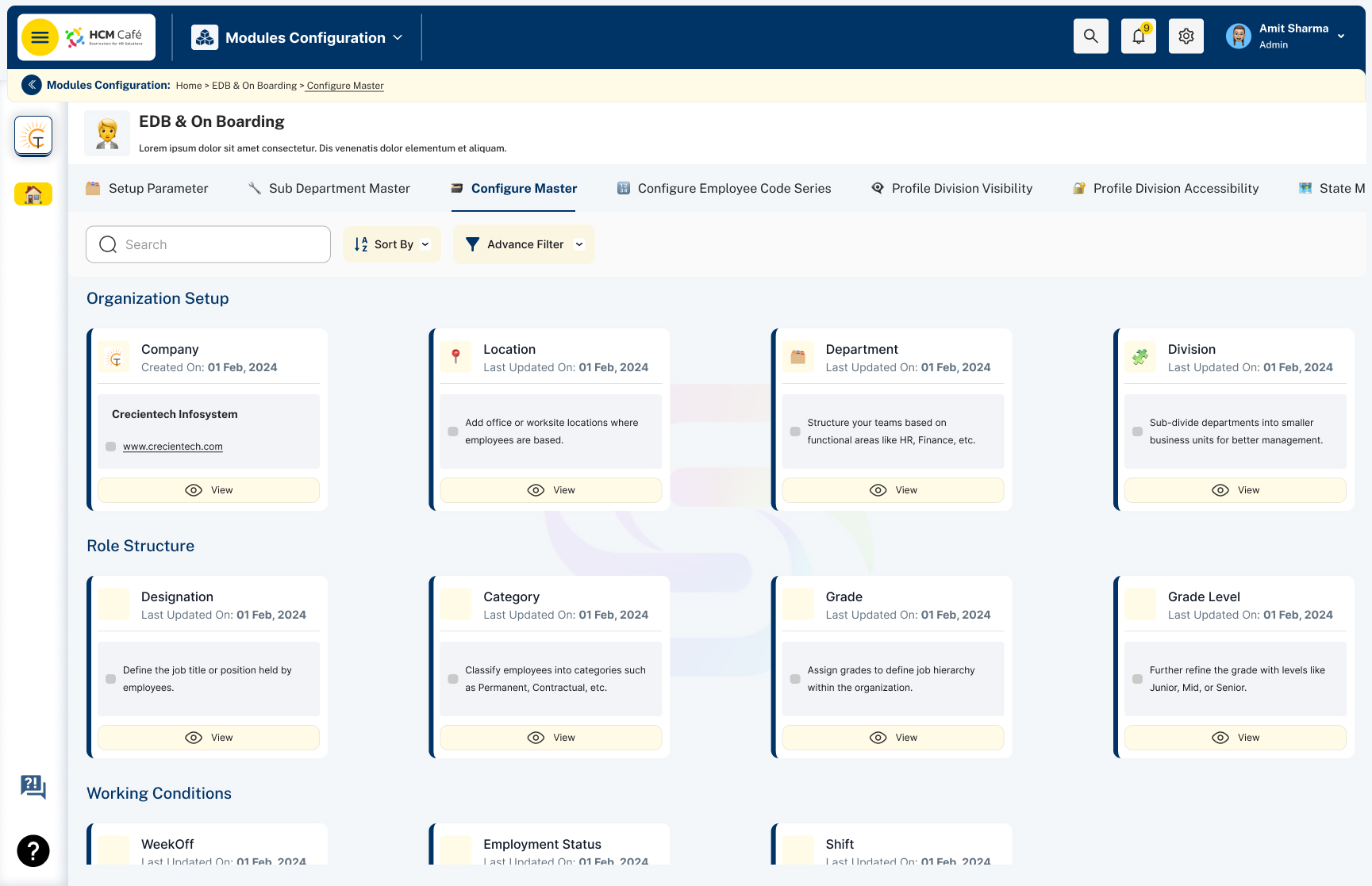Tick the Department description checkbox
Image resolution: width=1372 pixels, height=886 pixels.
[795, 431]
